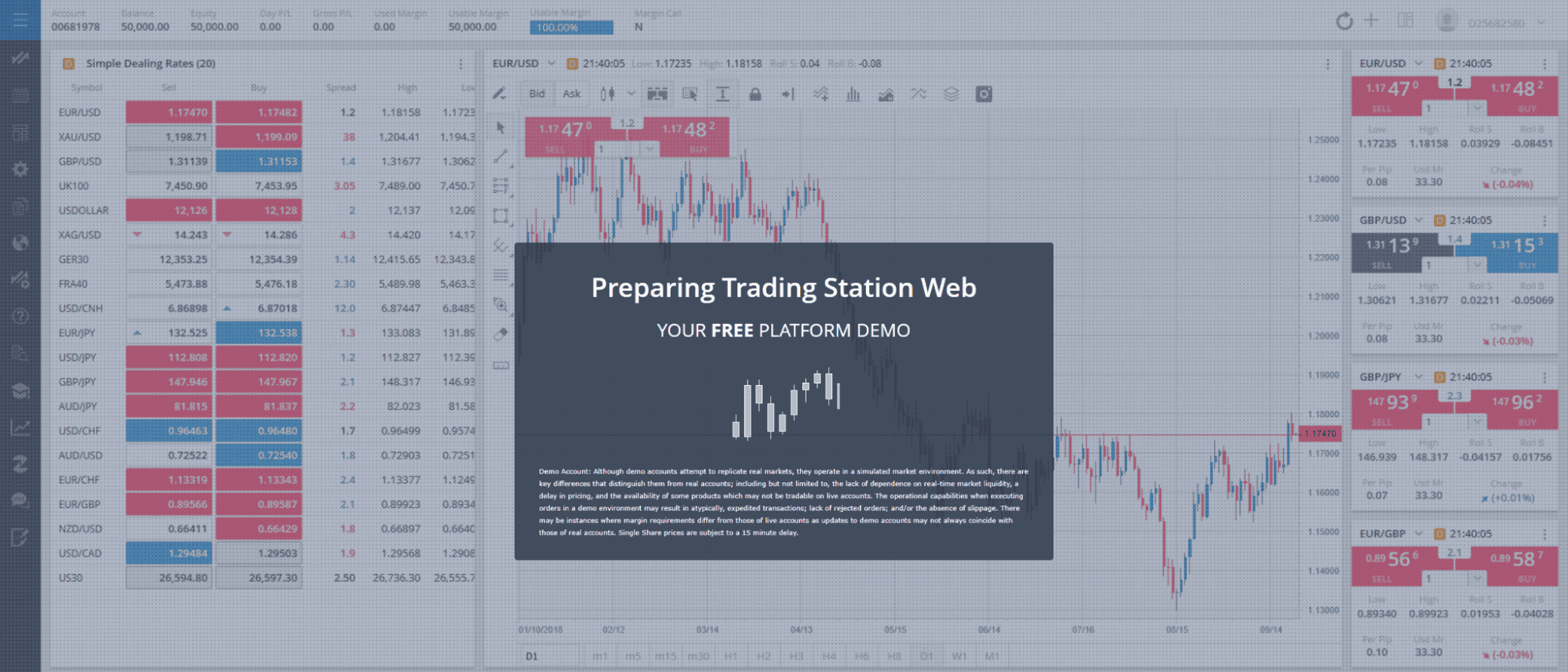Click the arrow-to-bar shift icon on chart toolbar
This screenshot has height=672, width=1568.
tap(788, 94)
